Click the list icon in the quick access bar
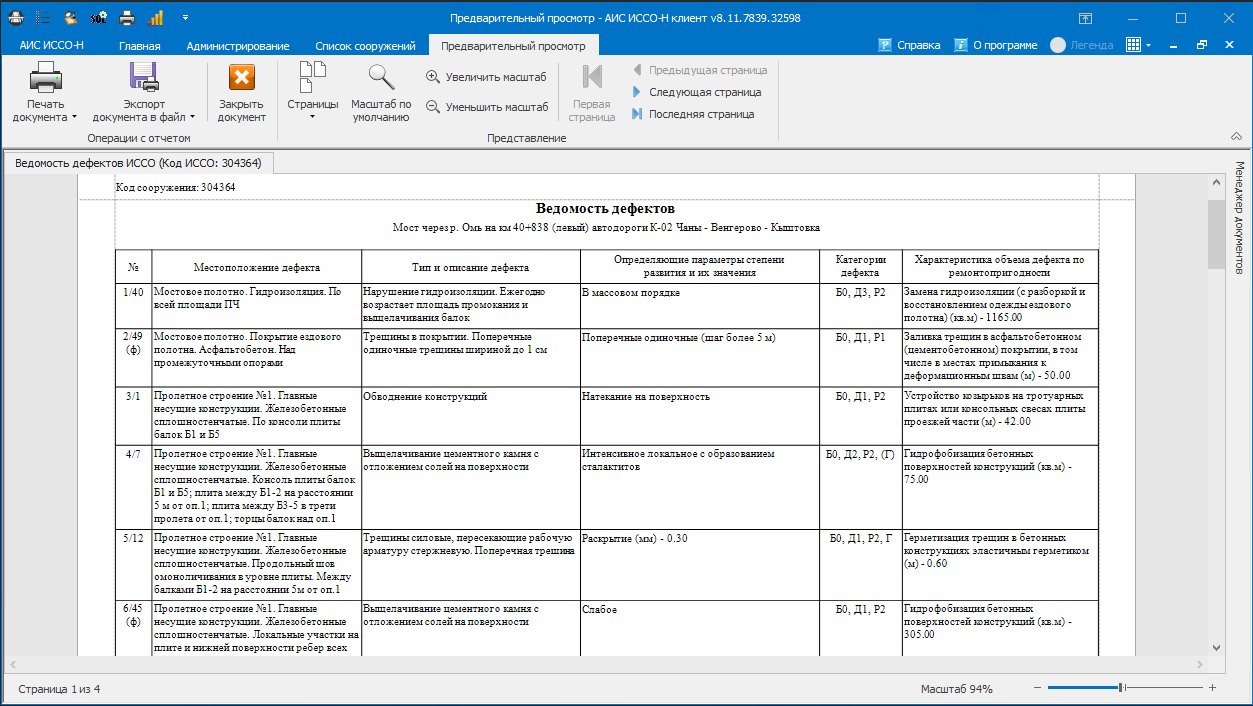This screenshot has height=706, width=1253. 43,18
